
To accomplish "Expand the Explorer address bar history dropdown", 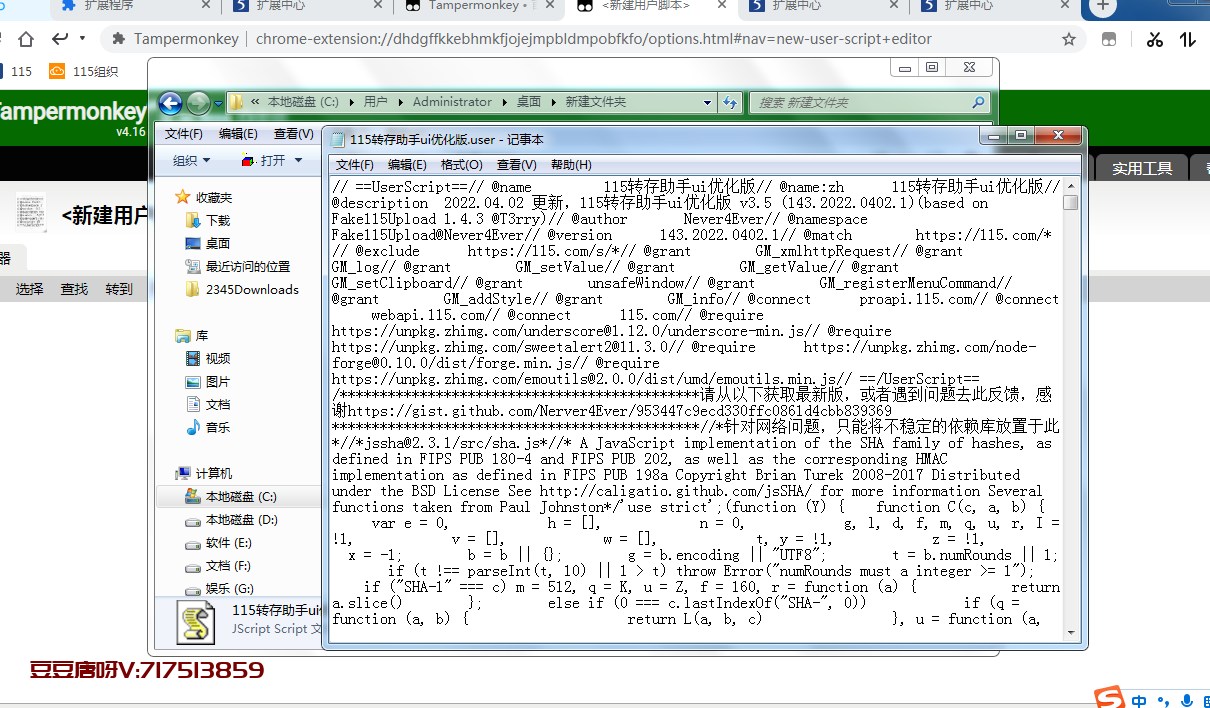I will click(x=709, y=102).
